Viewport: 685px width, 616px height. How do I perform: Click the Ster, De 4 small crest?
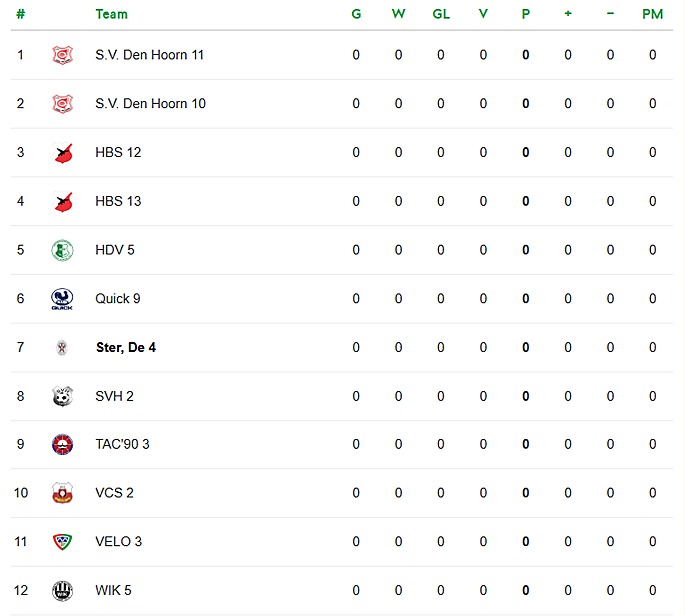(62, 348)
